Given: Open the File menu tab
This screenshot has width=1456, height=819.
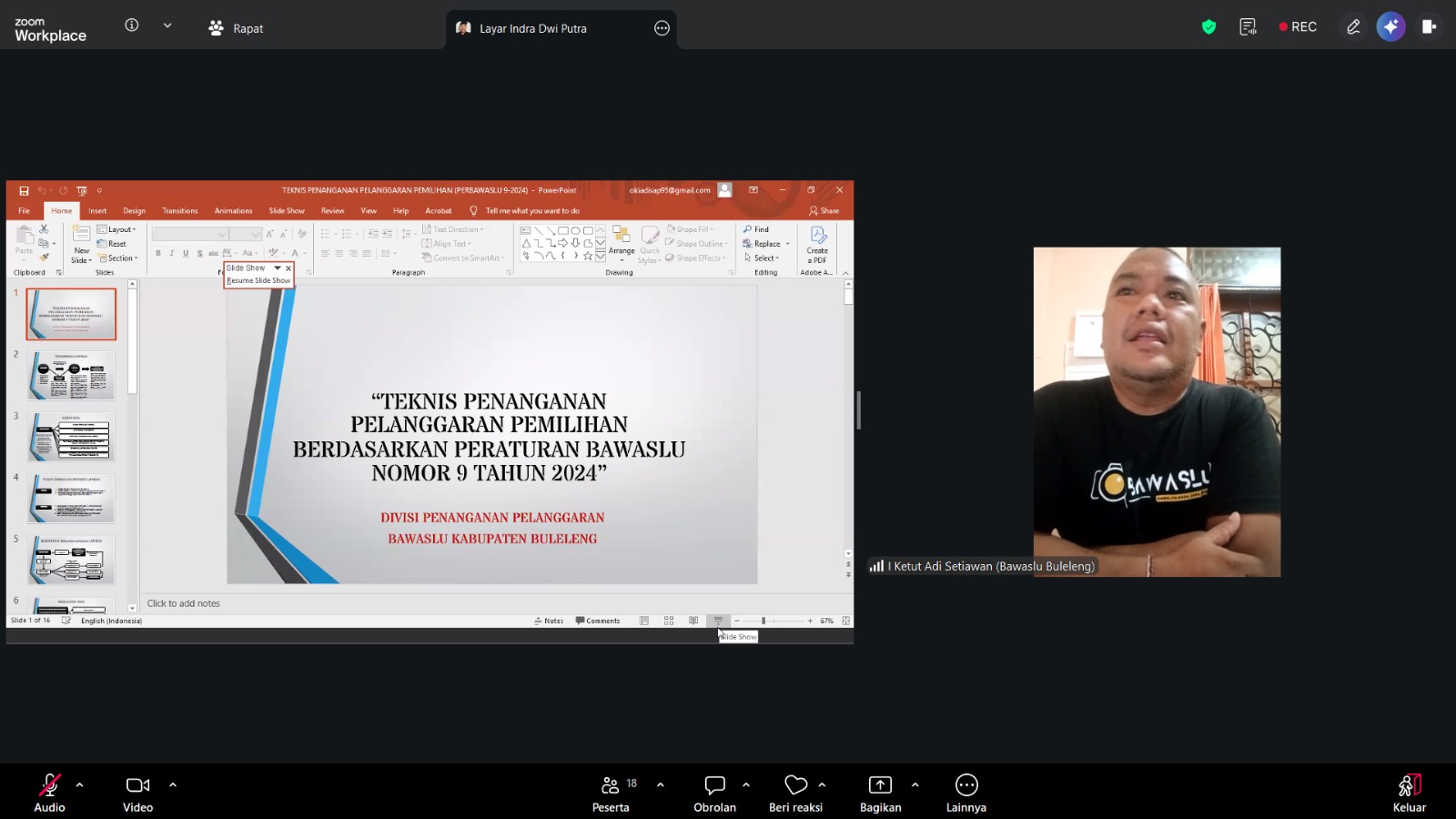Looking at the screenshot, I should click(x=25, y=210).
